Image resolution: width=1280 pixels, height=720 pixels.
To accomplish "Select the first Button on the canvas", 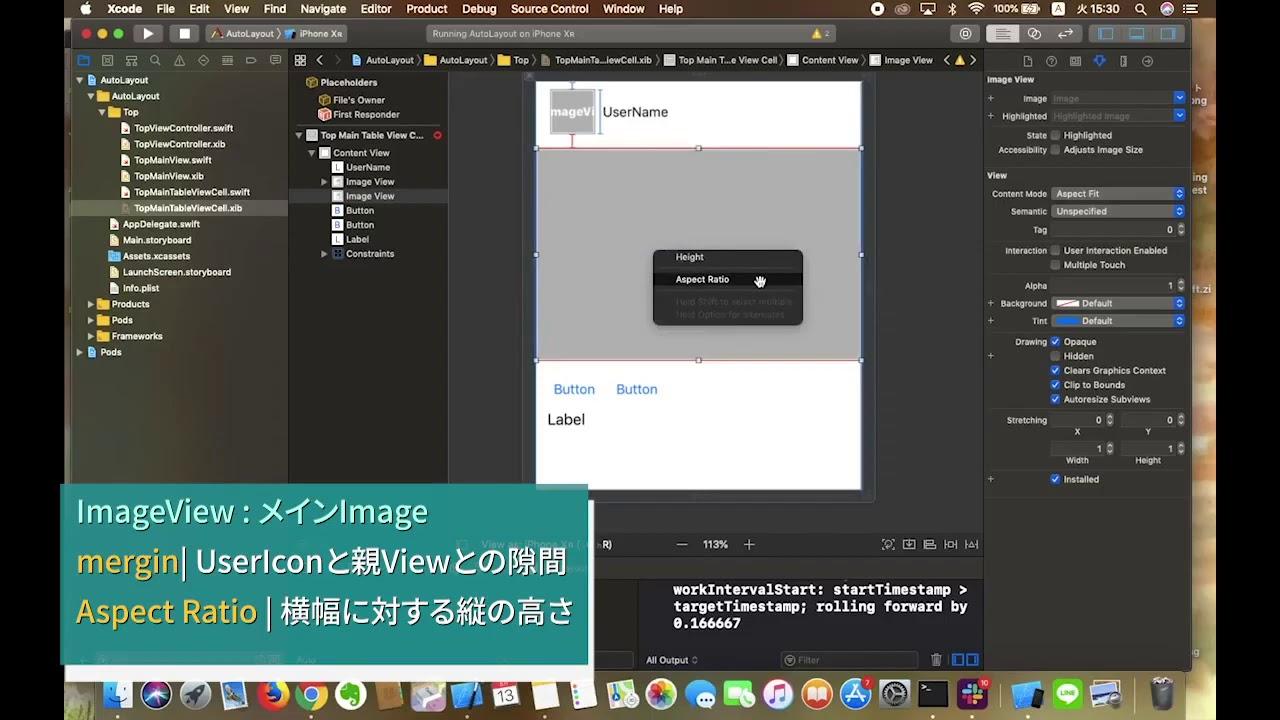I will click(574, 390).
